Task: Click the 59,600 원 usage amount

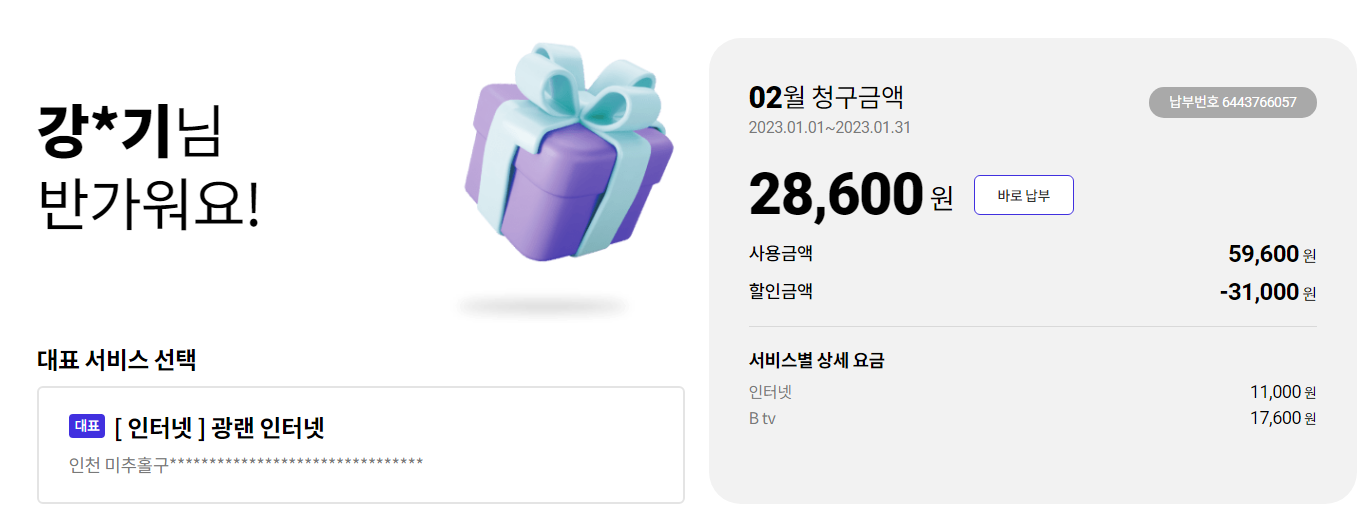Action: pos(1271,255)
